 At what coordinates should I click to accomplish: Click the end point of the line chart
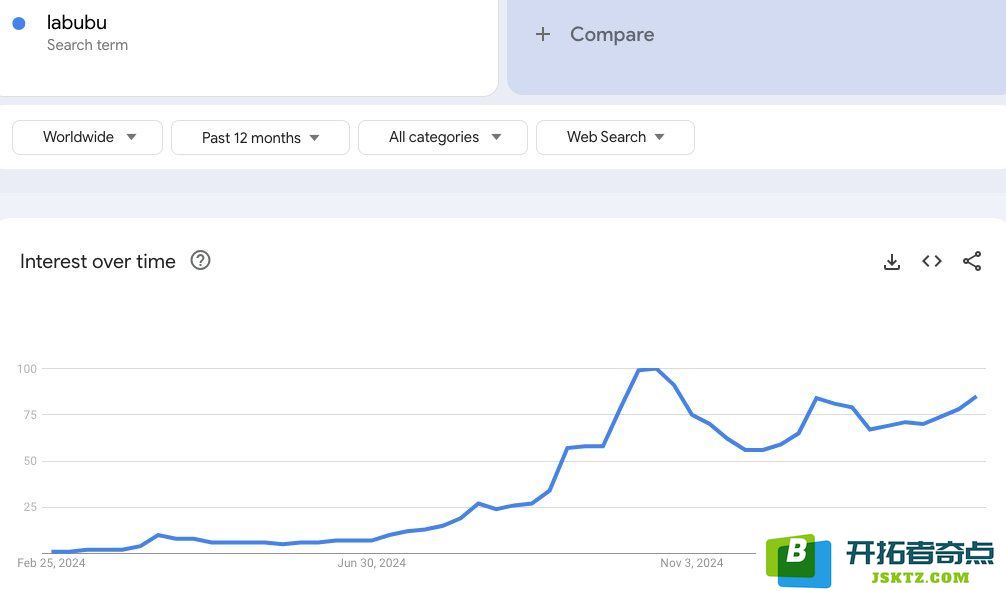(x=975, y=397)
